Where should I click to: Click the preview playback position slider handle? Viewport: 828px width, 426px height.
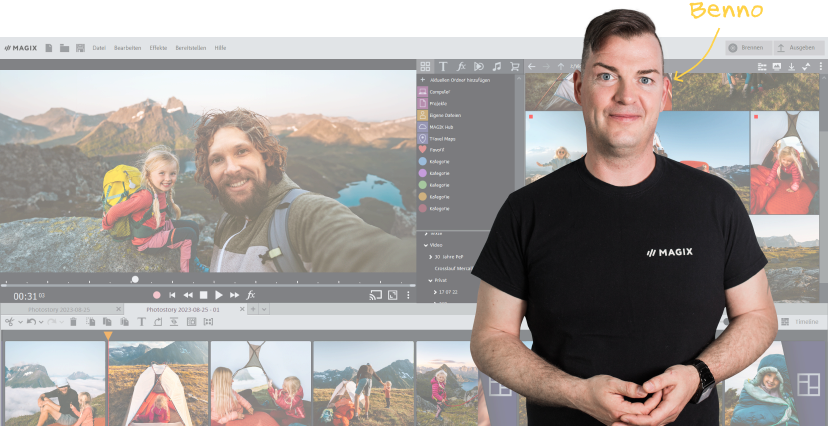click(135, 280)
